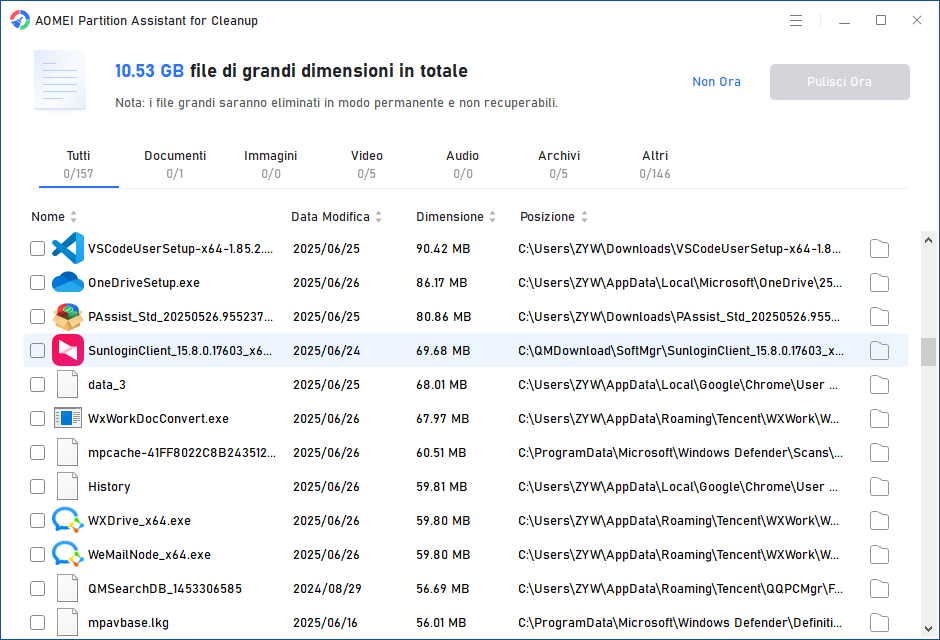The width and height of the screenshot is (940, 640).
Task: Open the hamburger menu in title bar
Action: click(x=796, y=20)
